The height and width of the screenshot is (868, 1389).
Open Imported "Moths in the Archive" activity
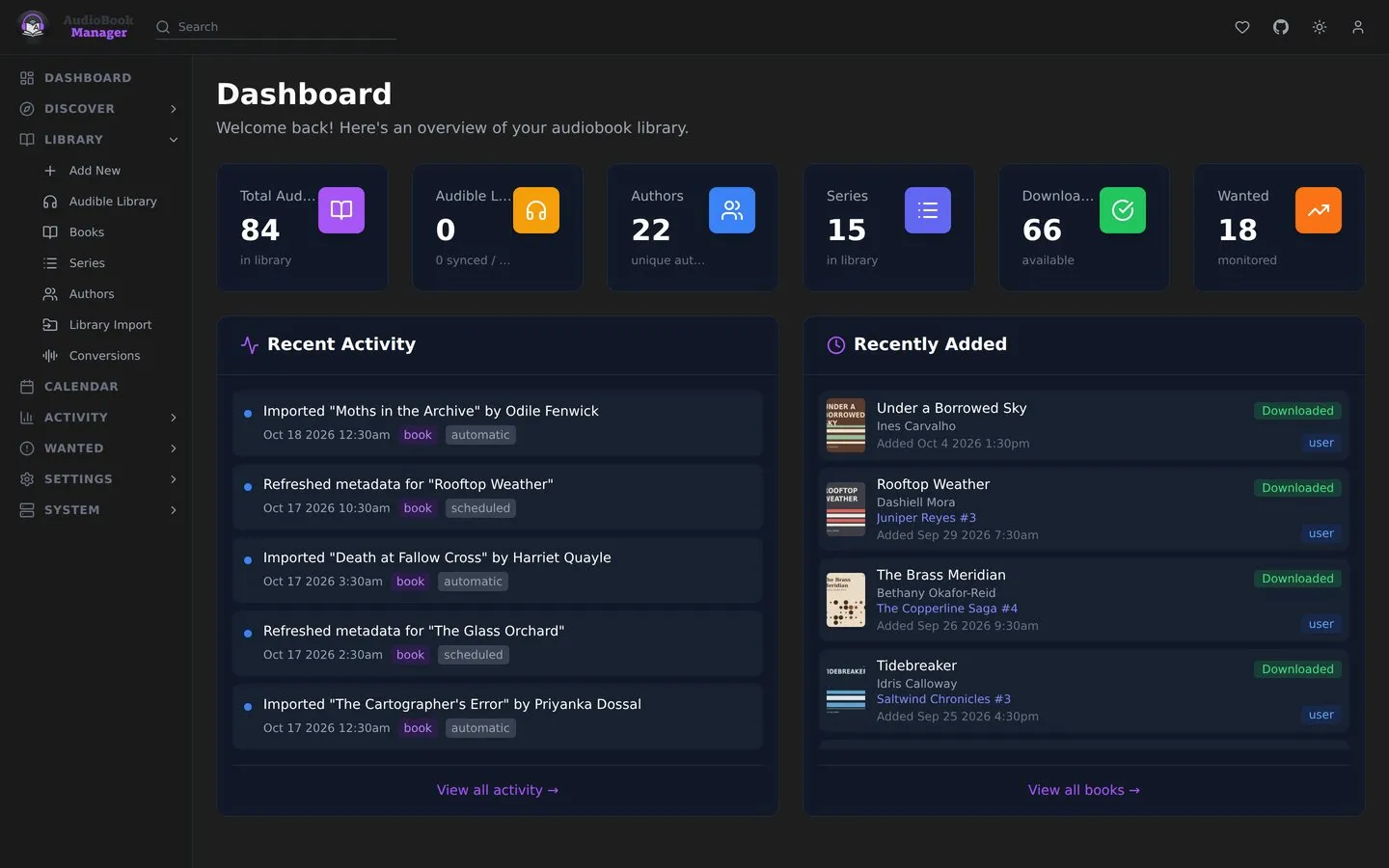pos(498,423)
